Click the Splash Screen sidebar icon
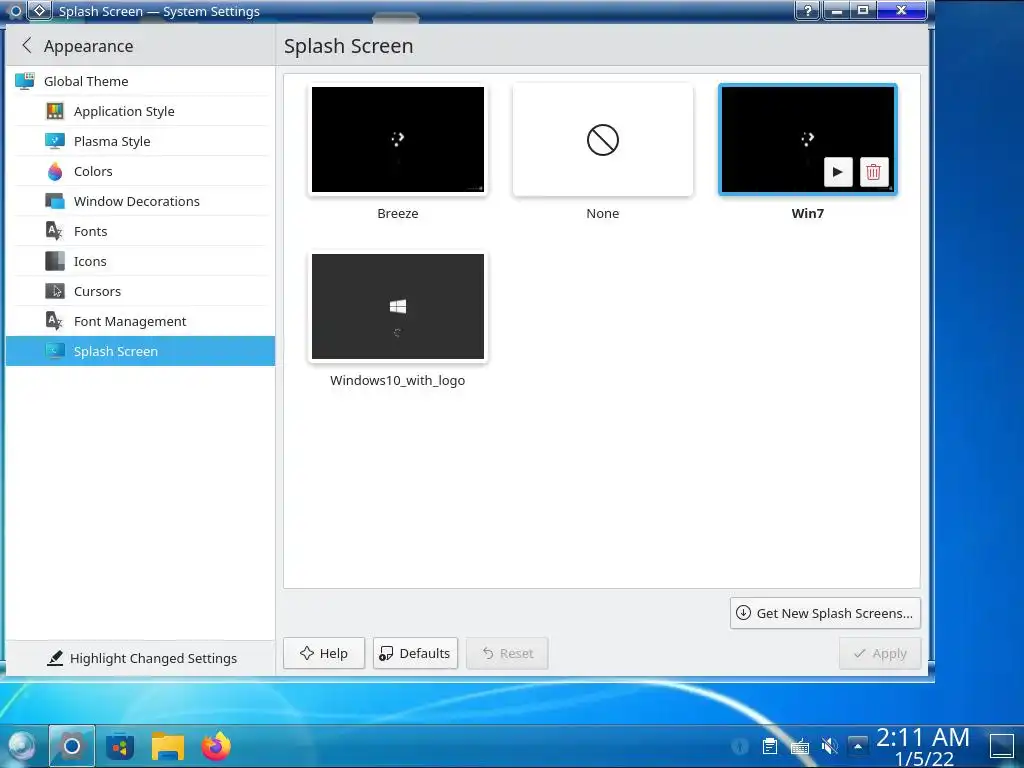 55,351
